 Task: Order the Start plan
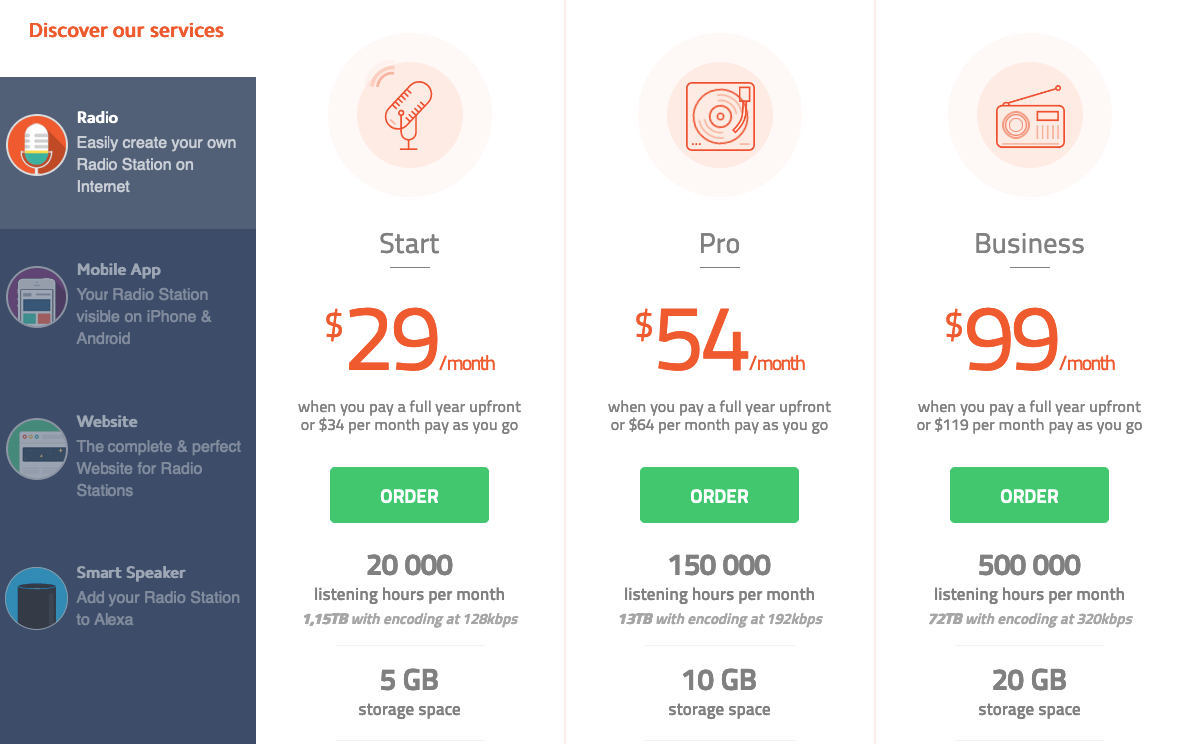pos(409,494)
